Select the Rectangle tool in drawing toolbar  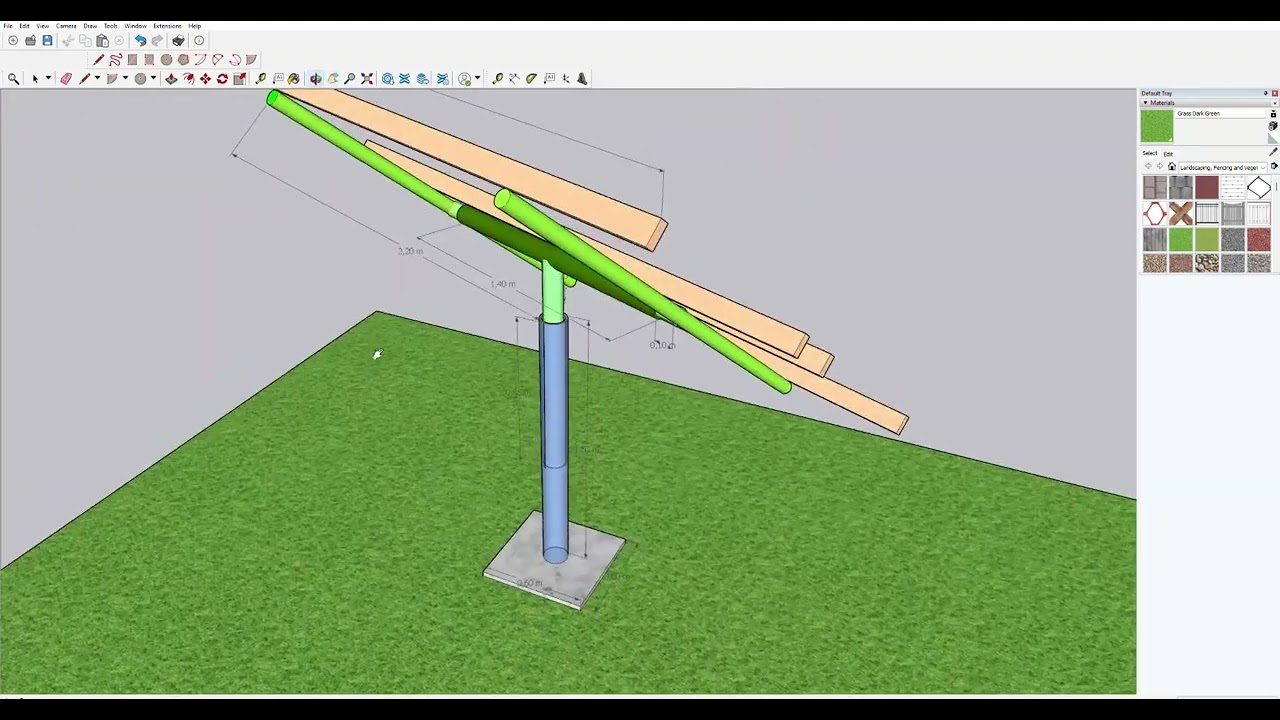132,59
